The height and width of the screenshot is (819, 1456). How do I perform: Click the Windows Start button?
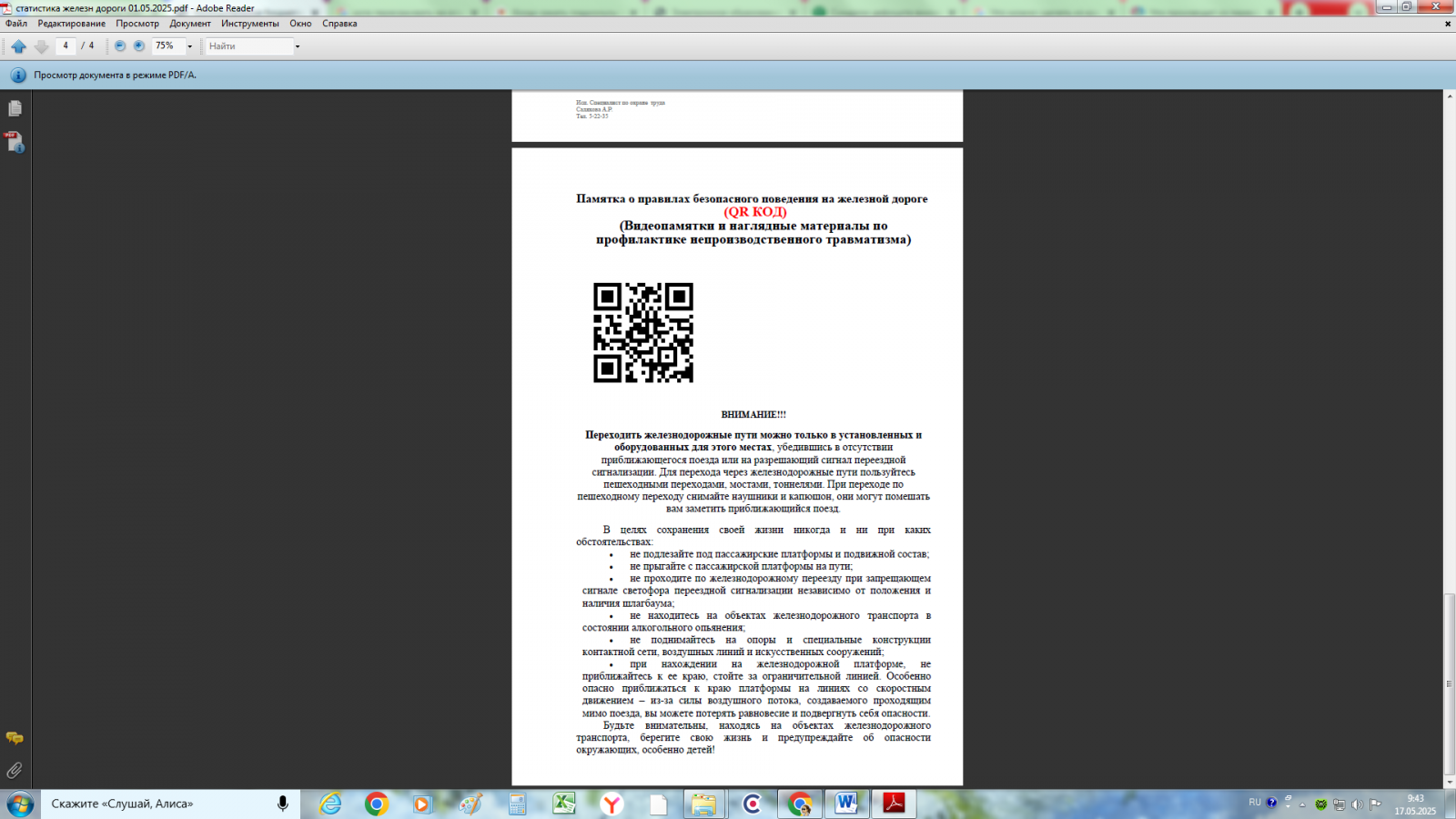pos(20,804)
